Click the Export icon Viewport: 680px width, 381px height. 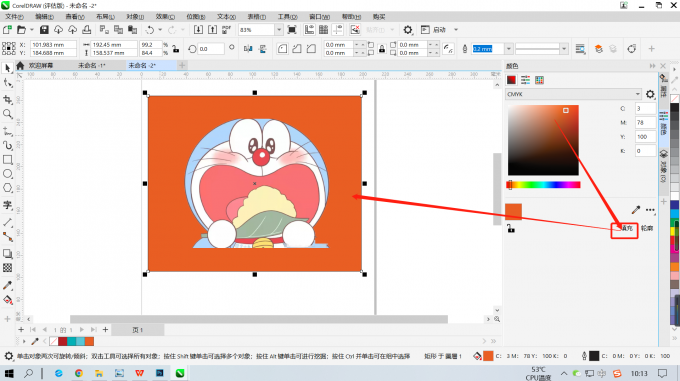click(x=212, y=29)
